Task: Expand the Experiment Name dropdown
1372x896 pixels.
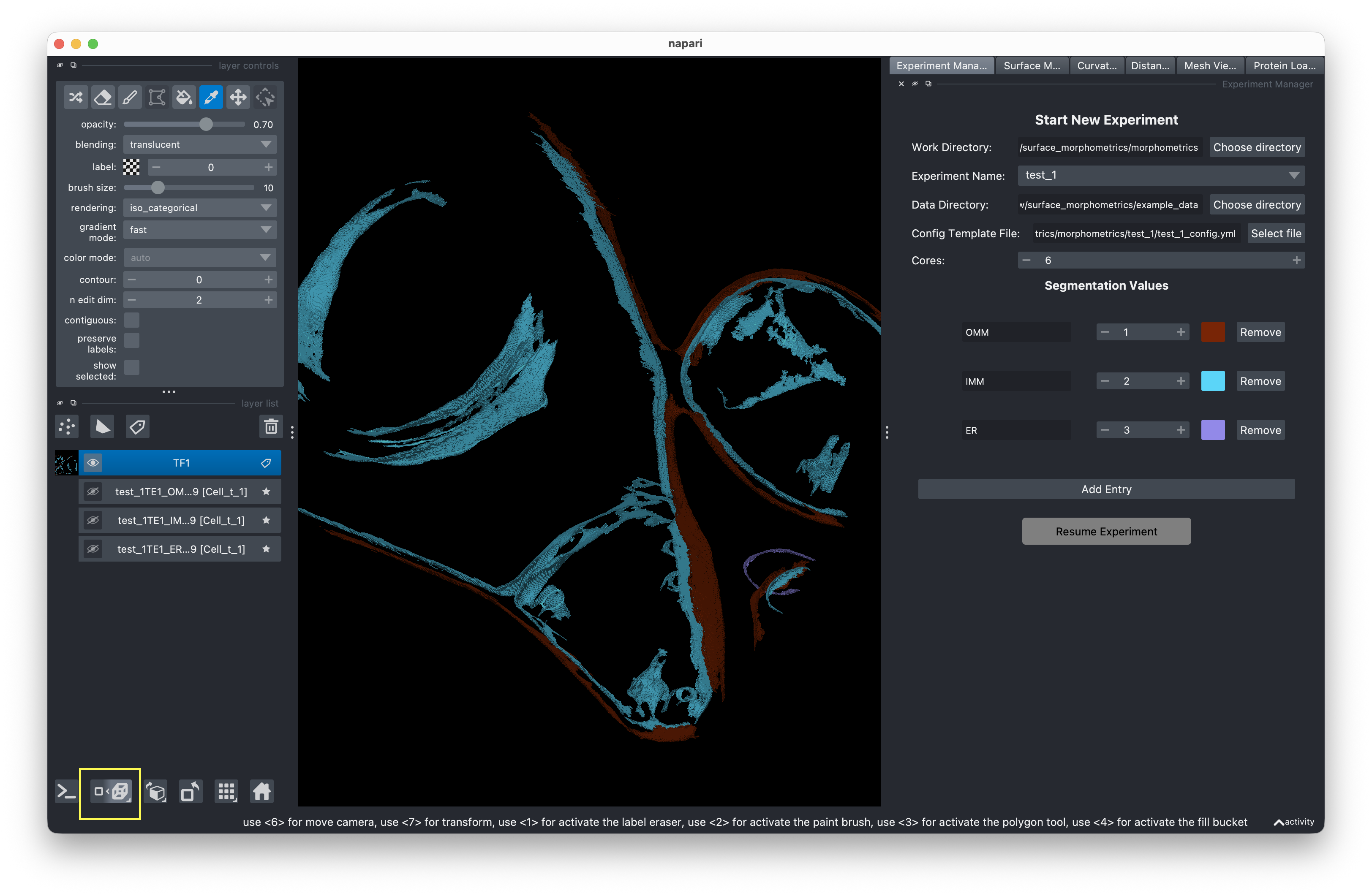Action: pos(1161,175)
